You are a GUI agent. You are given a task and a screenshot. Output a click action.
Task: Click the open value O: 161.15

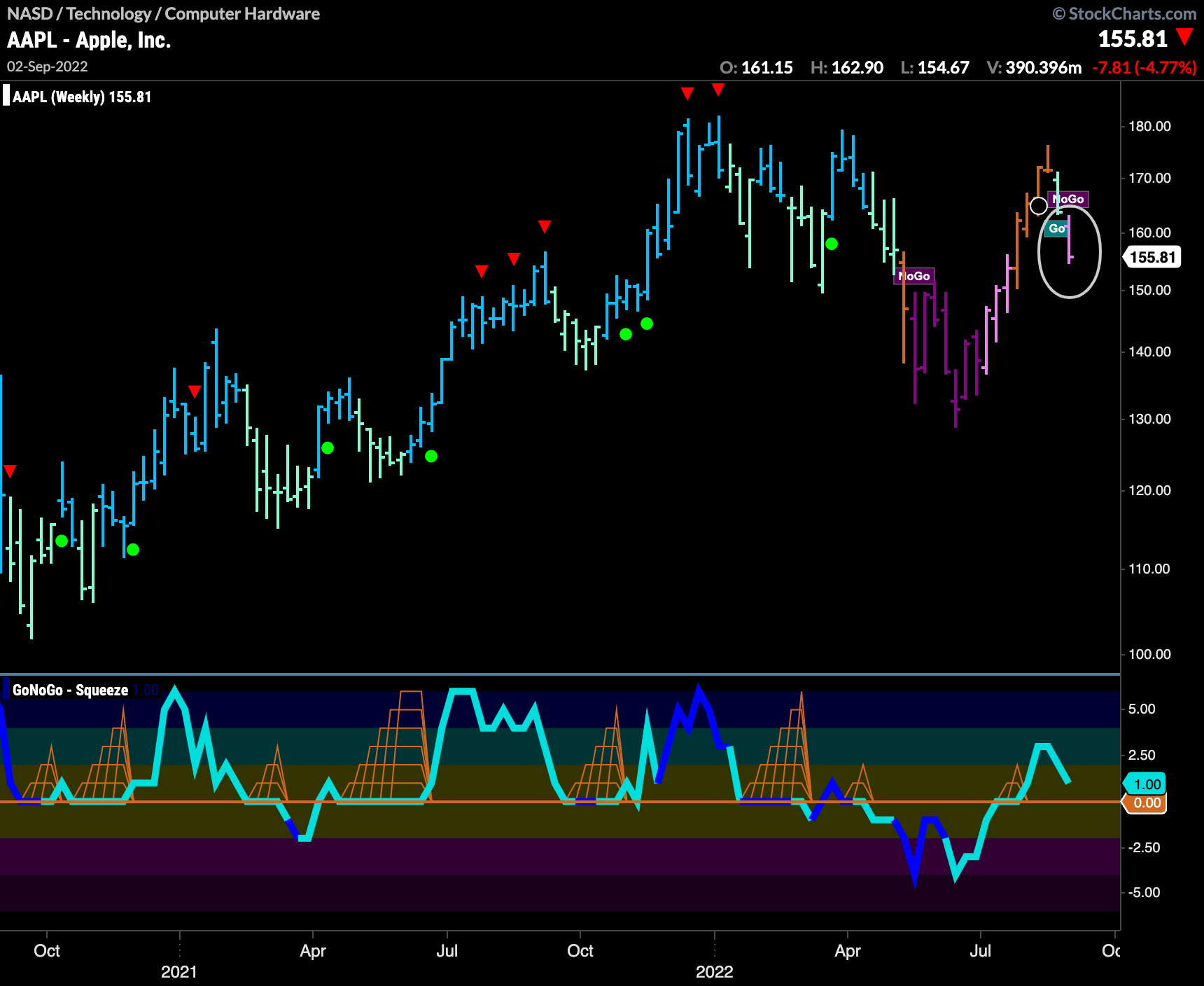pos(756,67)
